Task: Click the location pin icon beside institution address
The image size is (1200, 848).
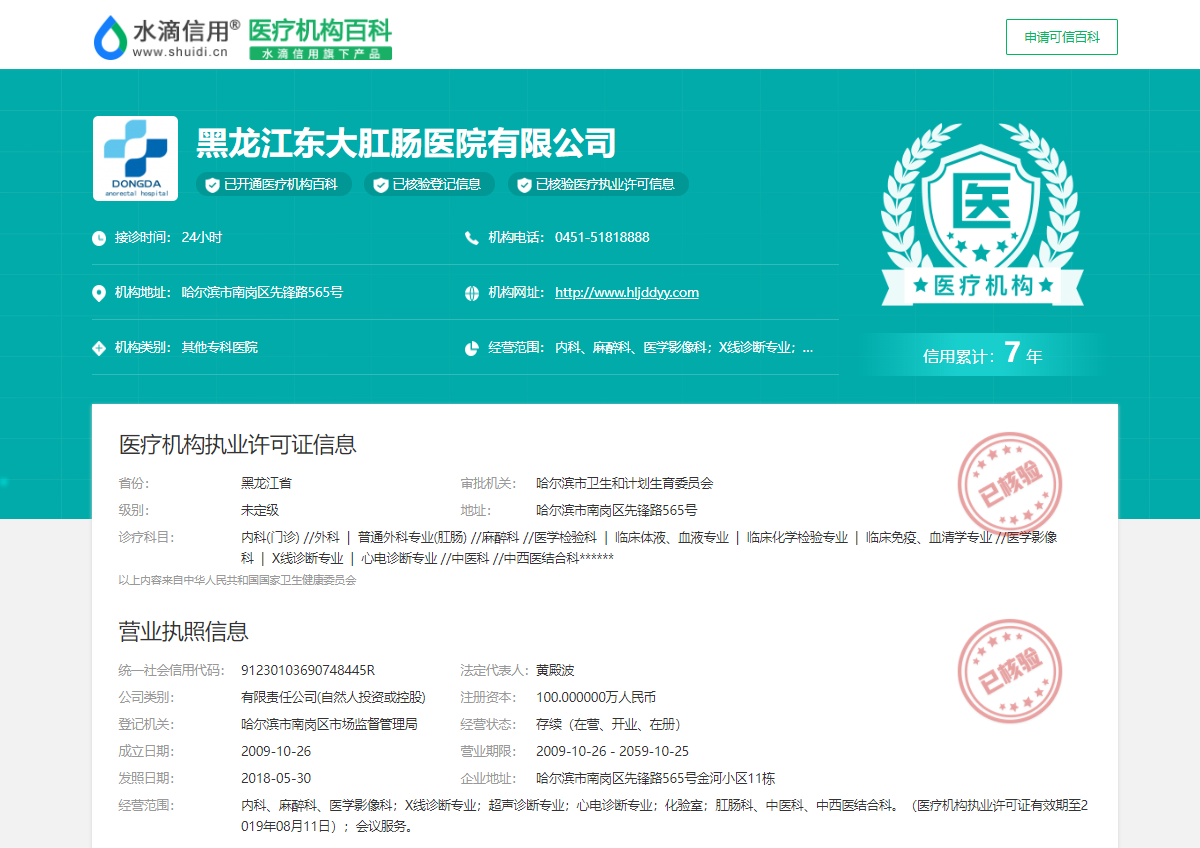Action: pyautogui.click(x=99, y=293)
